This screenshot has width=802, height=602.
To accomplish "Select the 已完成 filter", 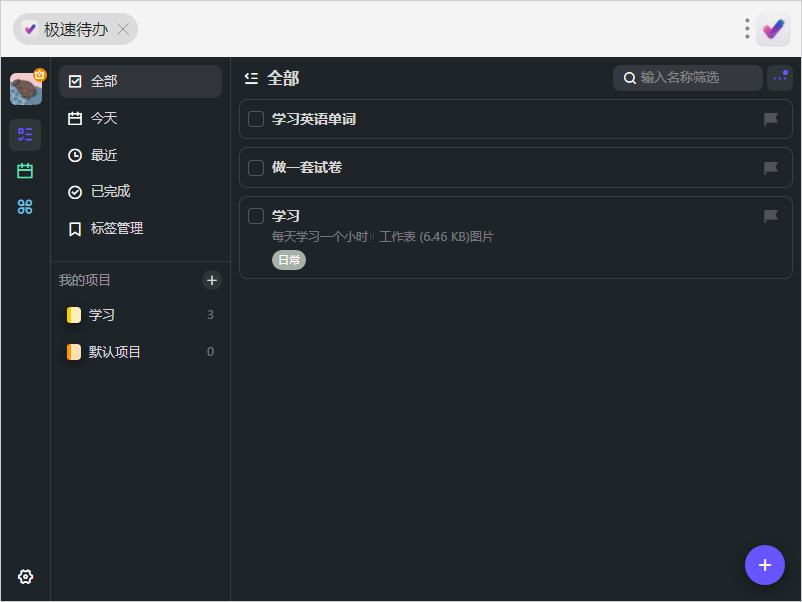I will tap(140, 192).
